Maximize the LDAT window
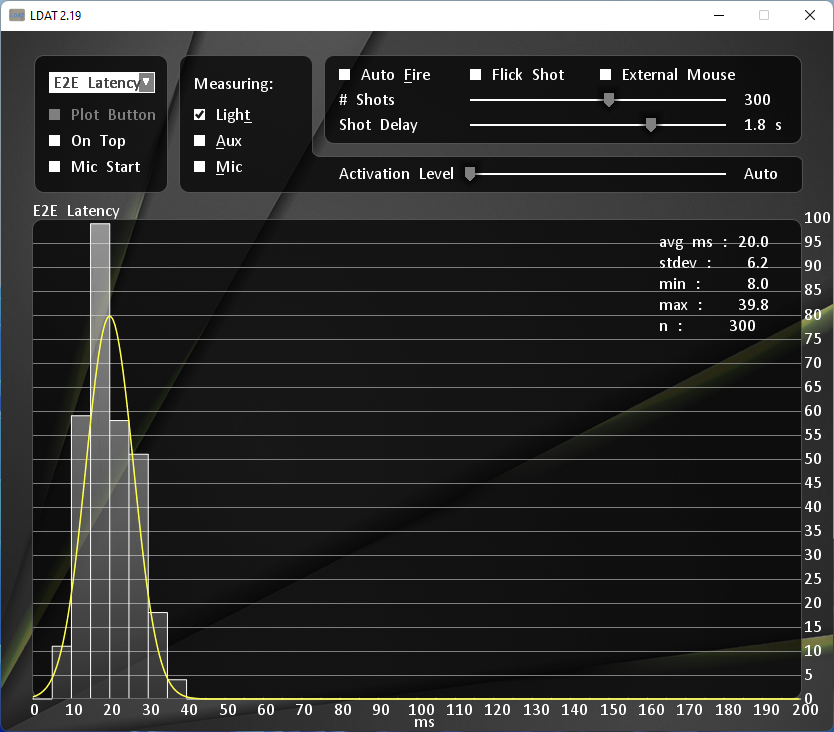This screenshot has height=732, width=834. tap(764, 15)
